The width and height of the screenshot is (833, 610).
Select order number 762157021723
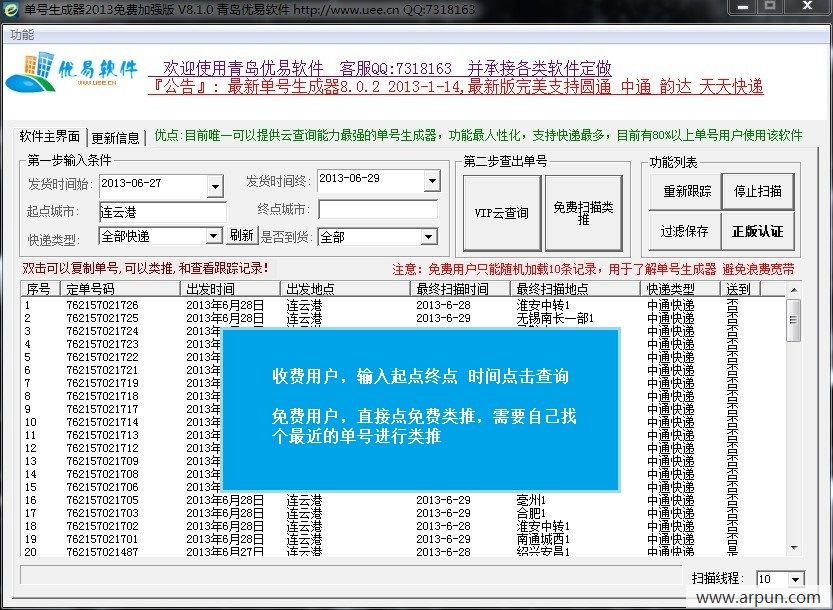pos(103,344)
